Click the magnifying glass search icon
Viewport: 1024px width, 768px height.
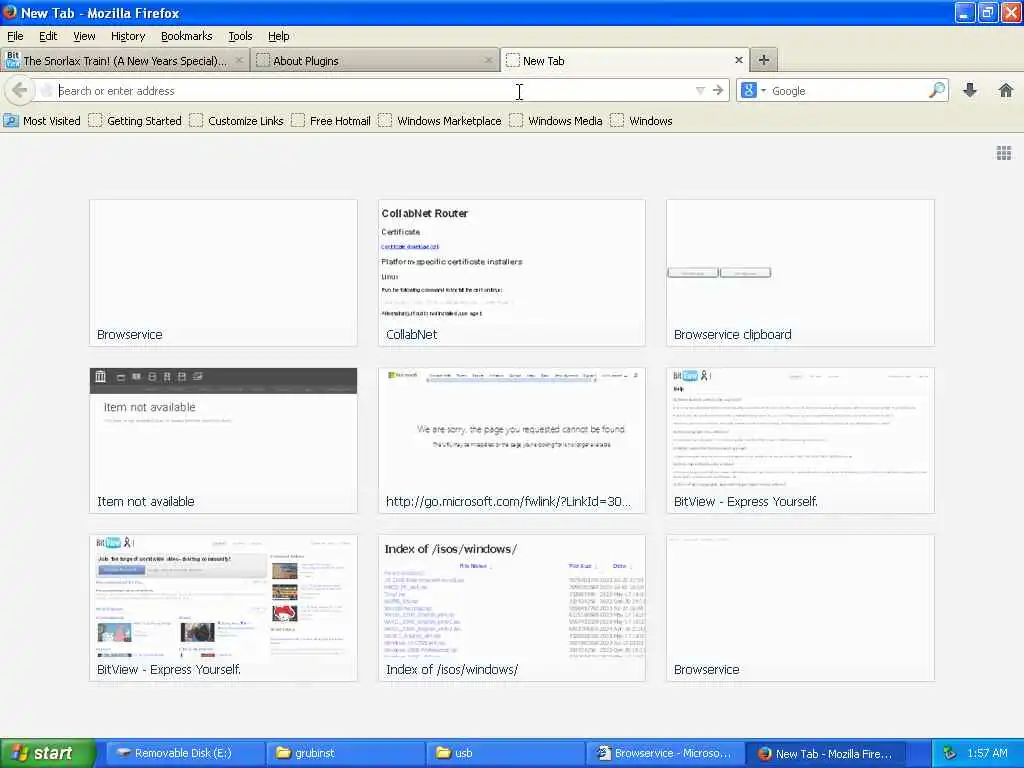point(937,90)
